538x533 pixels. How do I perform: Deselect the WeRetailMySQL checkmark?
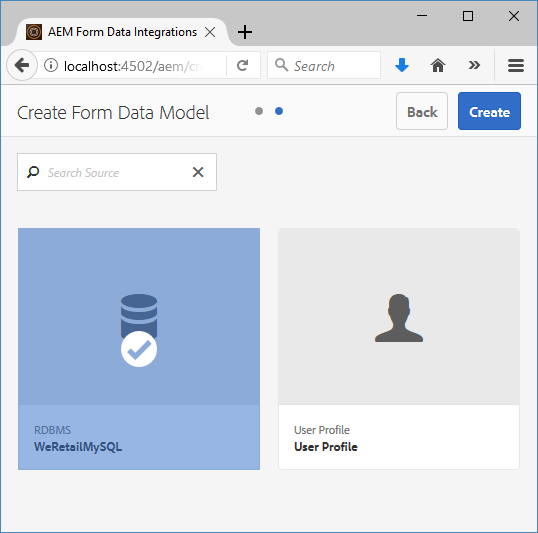tap(139, 349)
